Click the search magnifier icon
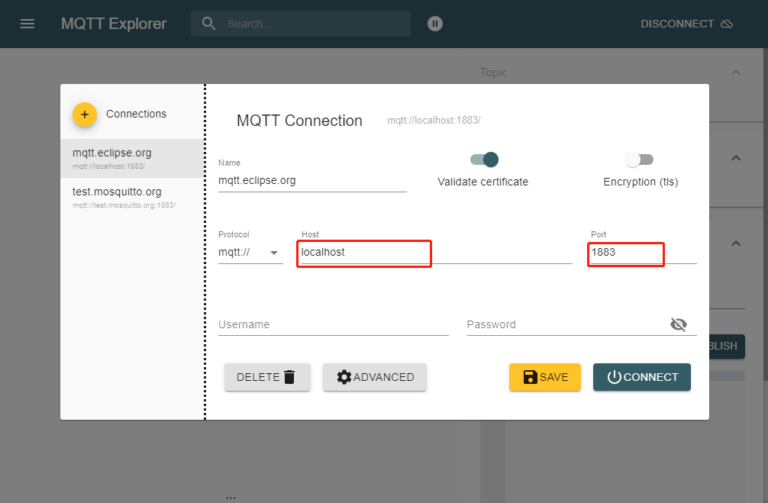Screen dimensions: 768x503 (209, 24)
